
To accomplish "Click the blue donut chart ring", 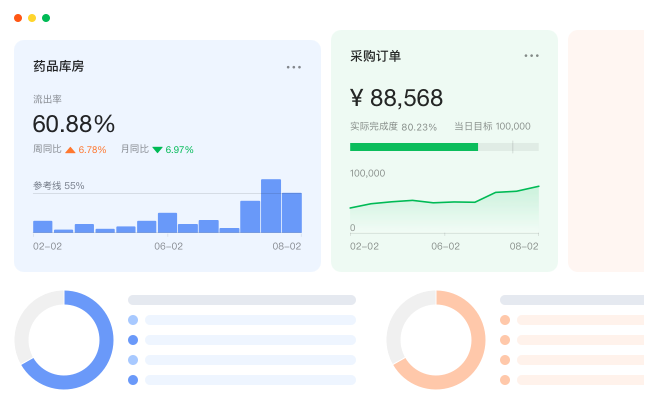I will coord(106,340).
